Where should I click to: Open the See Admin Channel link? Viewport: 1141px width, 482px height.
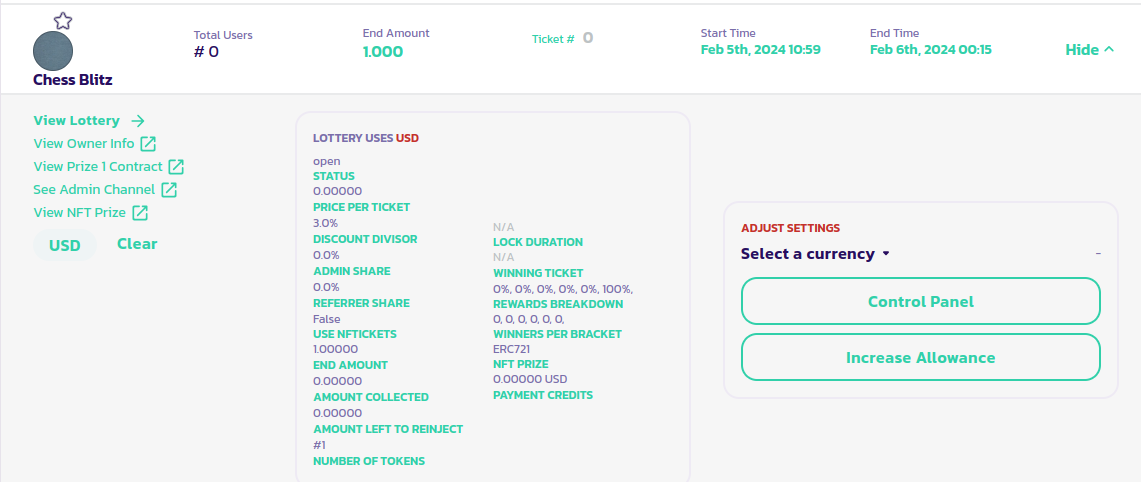pyautogui.click(x=94, y=190)
